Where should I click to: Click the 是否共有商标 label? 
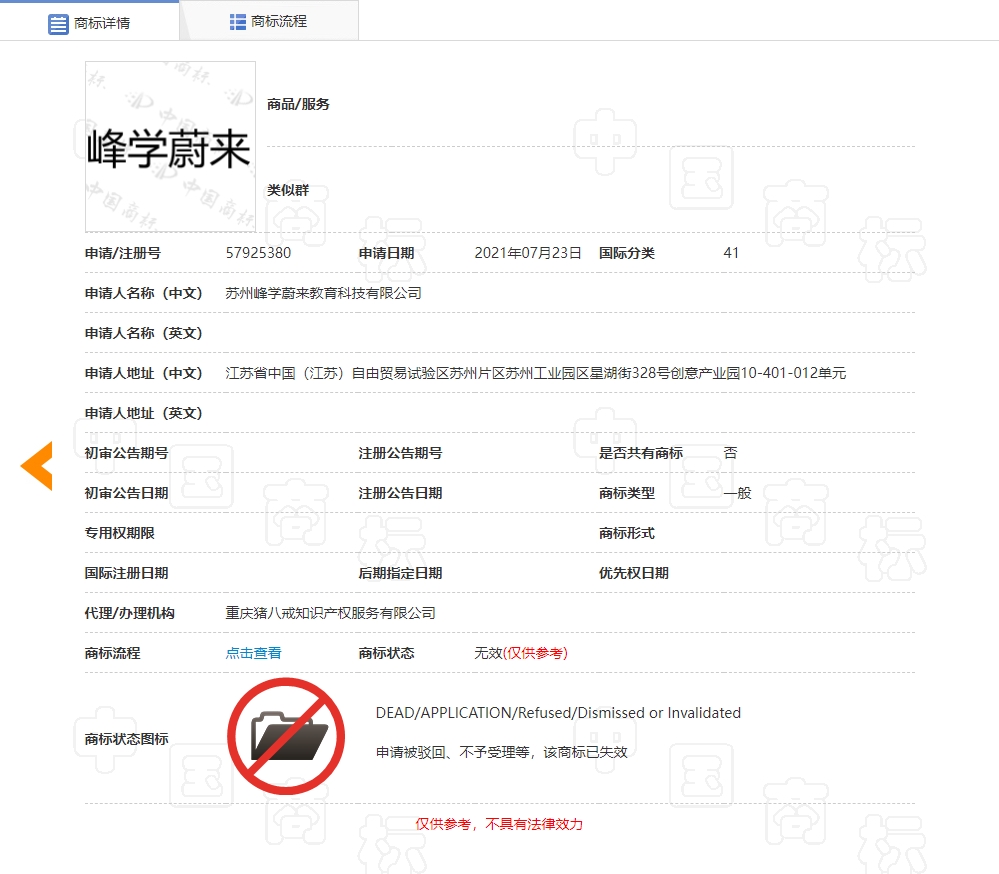click(641, 453)
